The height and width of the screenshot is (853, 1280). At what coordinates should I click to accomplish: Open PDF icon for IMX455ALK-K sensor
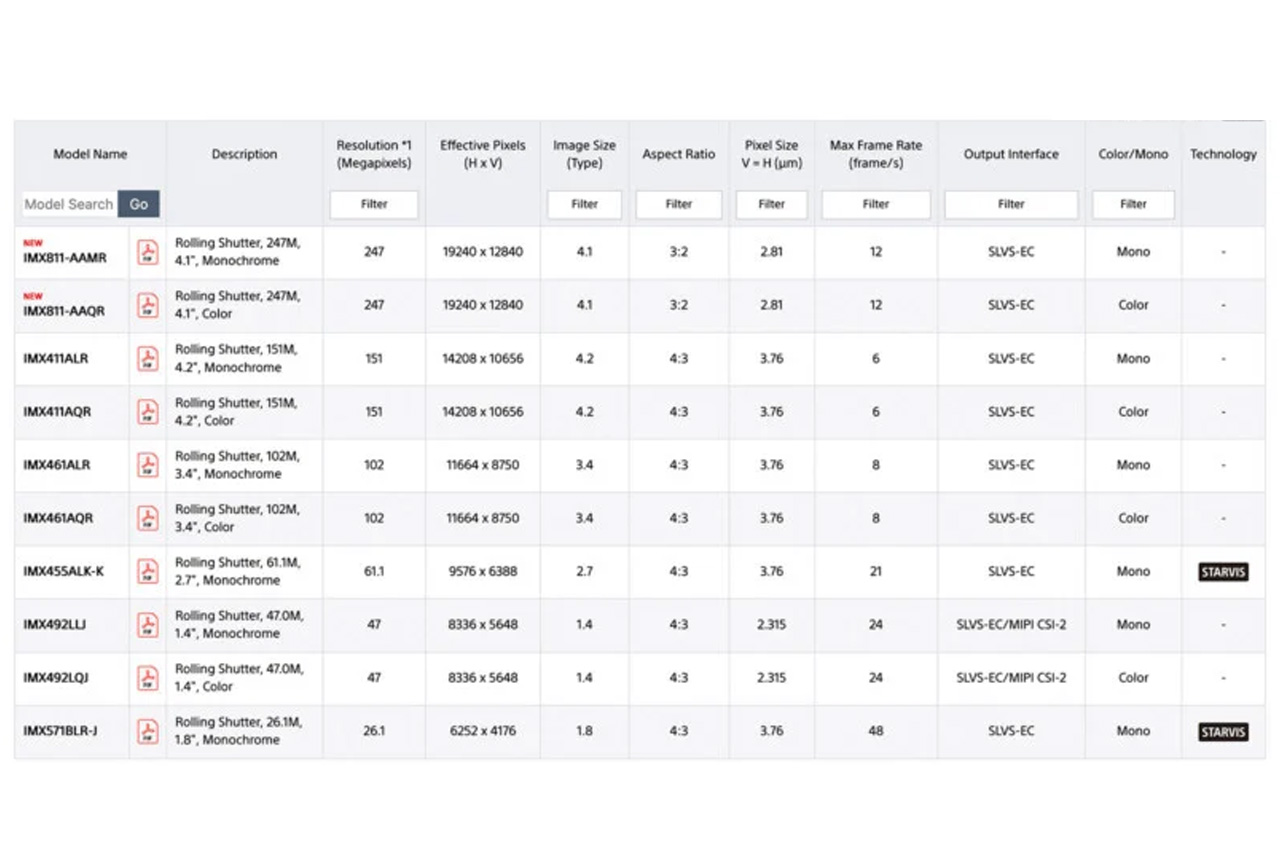[148, 571]
